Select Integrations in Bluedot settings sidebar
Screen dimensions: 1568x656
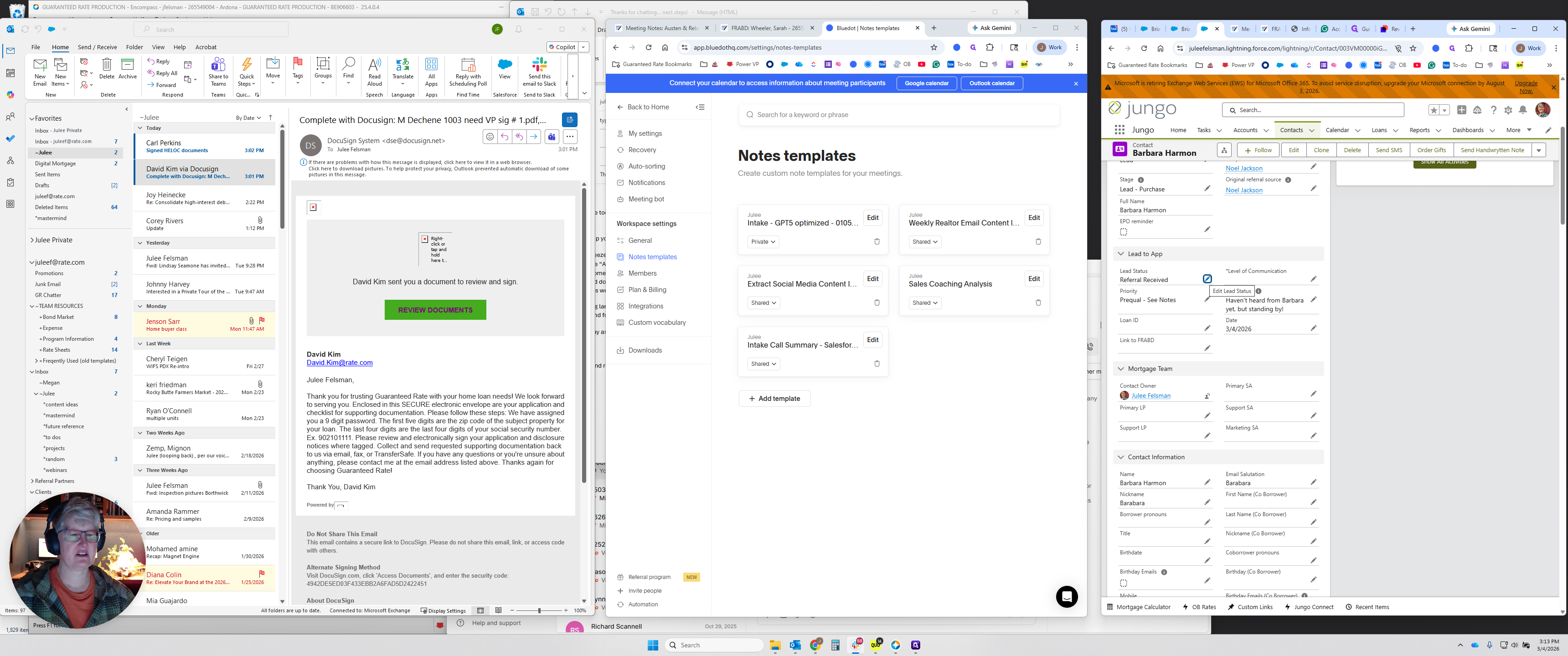(x=645, y=306)
